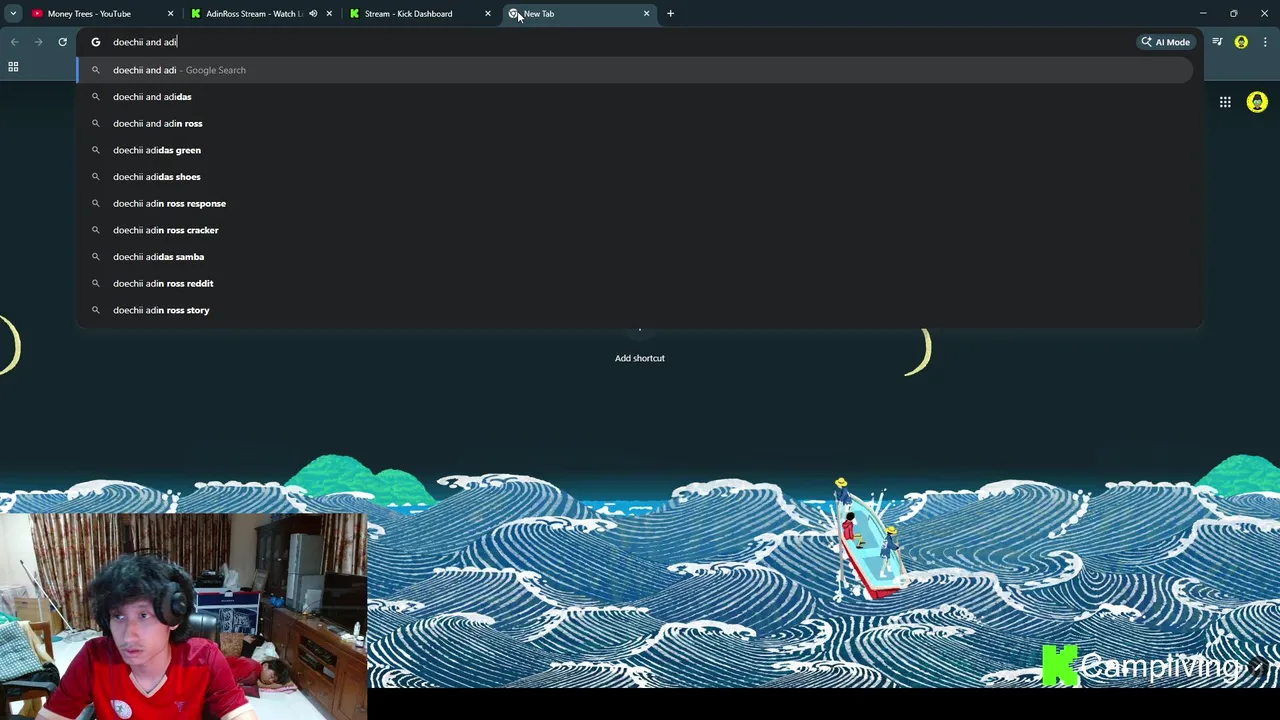
Task: Minimize the Chrome window
Action: coord(1203,14)
